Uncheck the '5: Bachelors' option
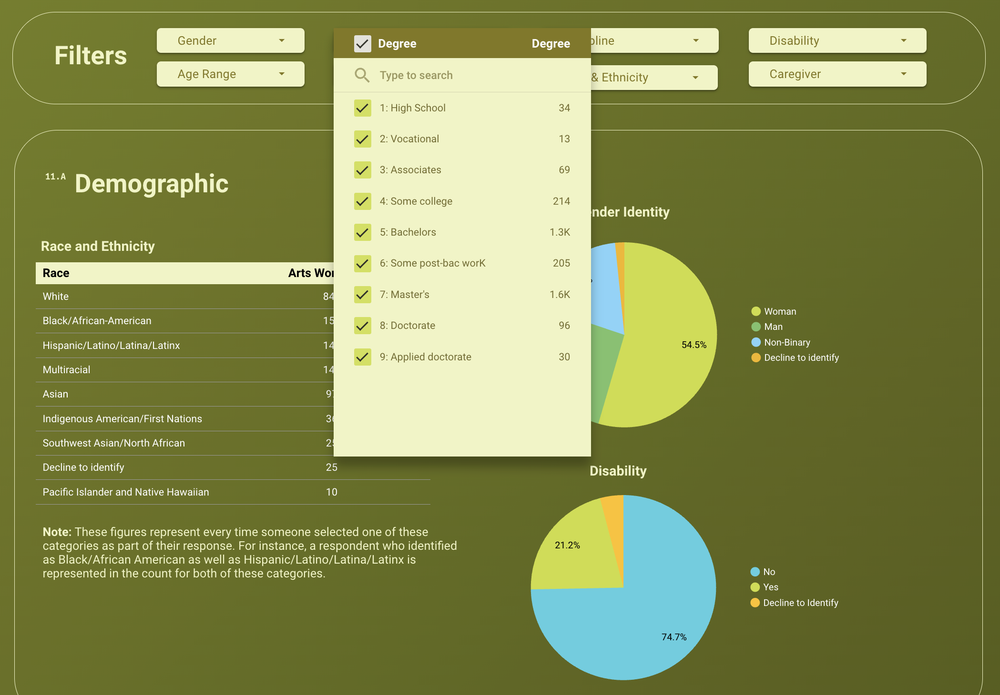This screenshot has width=1000, height=695. coord(362,232)
